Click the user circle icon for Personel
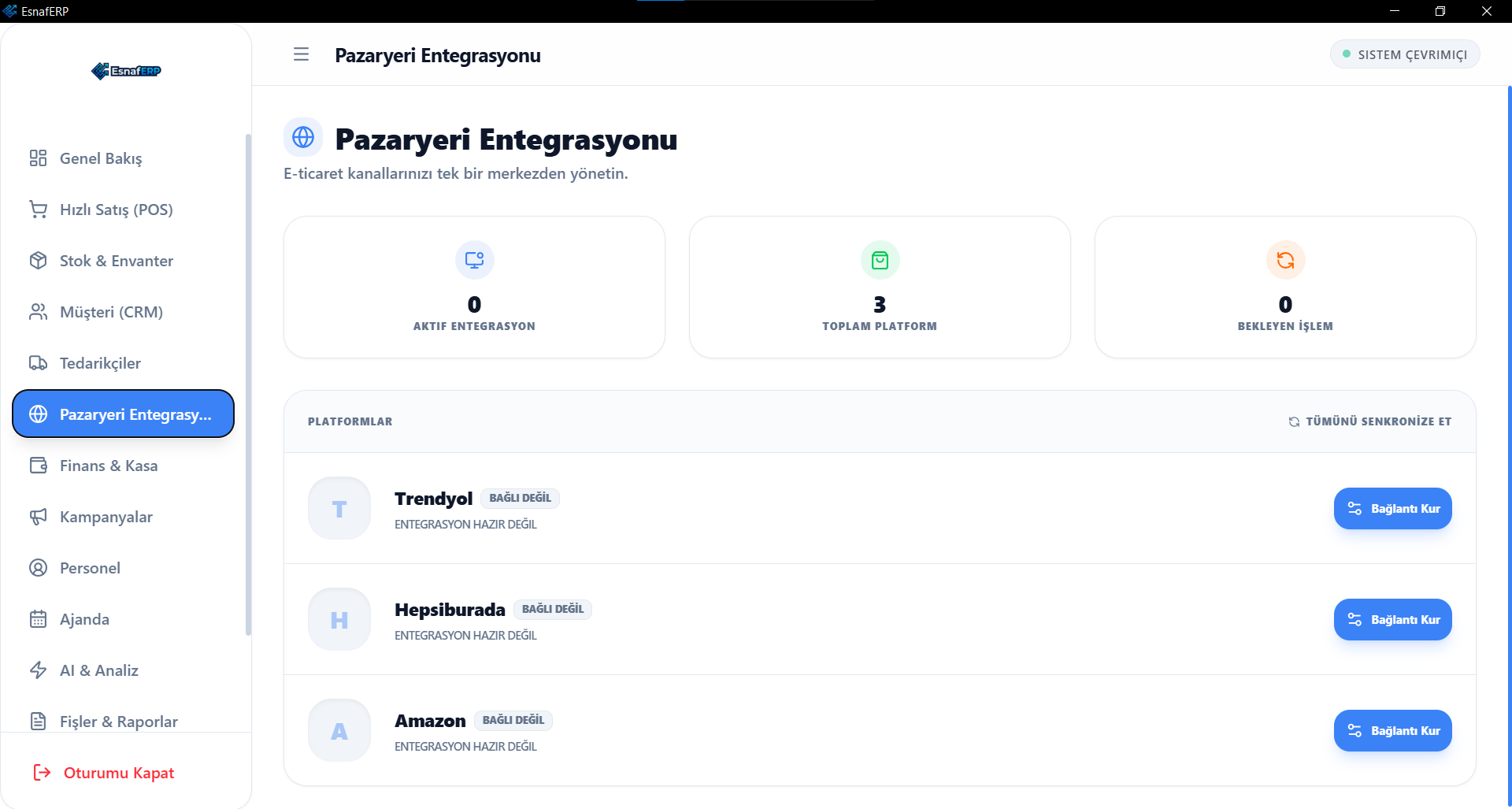1512x809 pixels. coord(38,568)
